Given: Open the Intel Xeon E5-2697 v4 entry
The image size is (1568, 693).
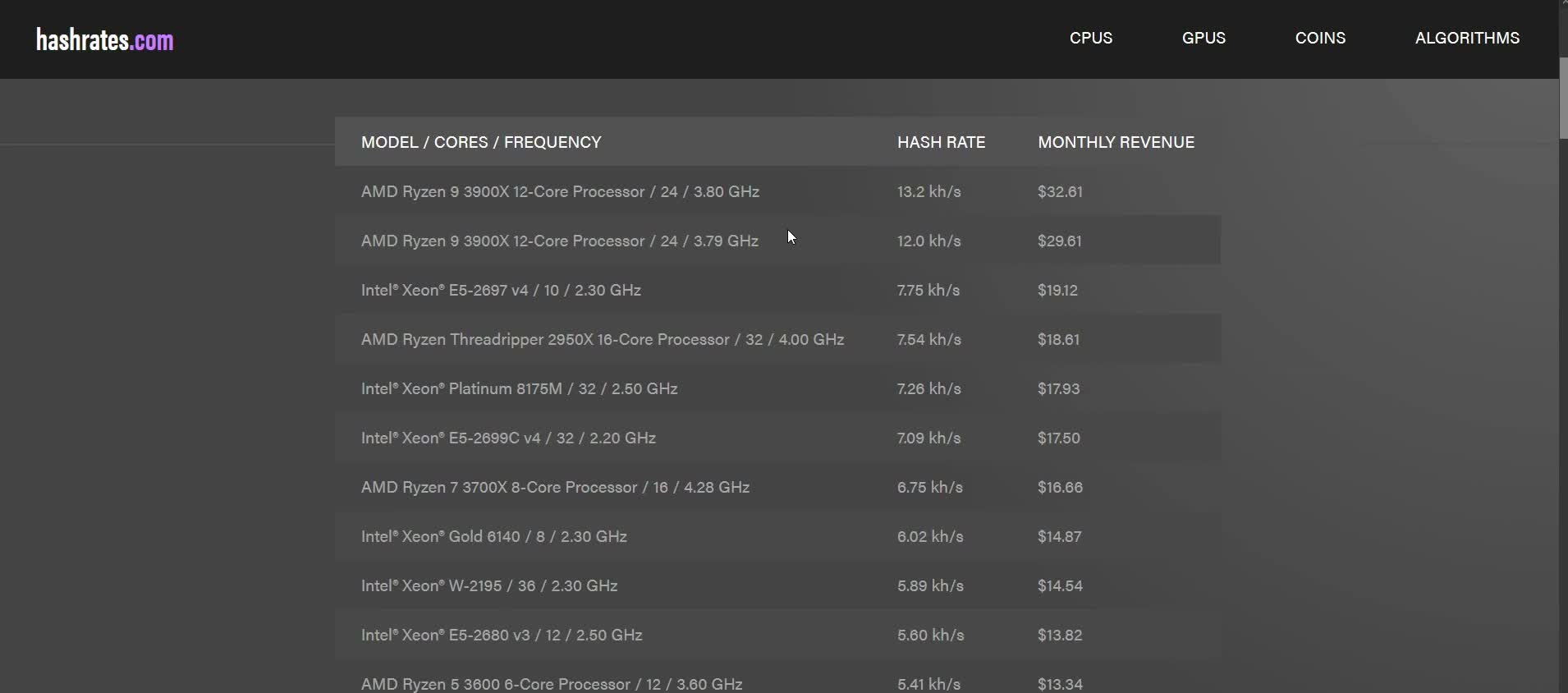Looking at the screenshot, I should pos(501,290).
